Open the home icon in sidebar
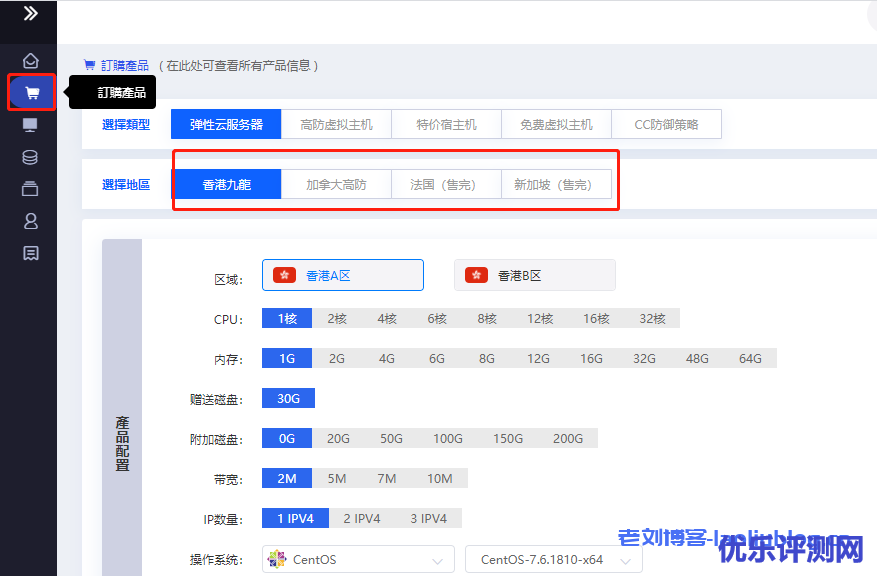The height and width of the screenshot is (576, 877). pyautogui.click(x=30, y=61)
